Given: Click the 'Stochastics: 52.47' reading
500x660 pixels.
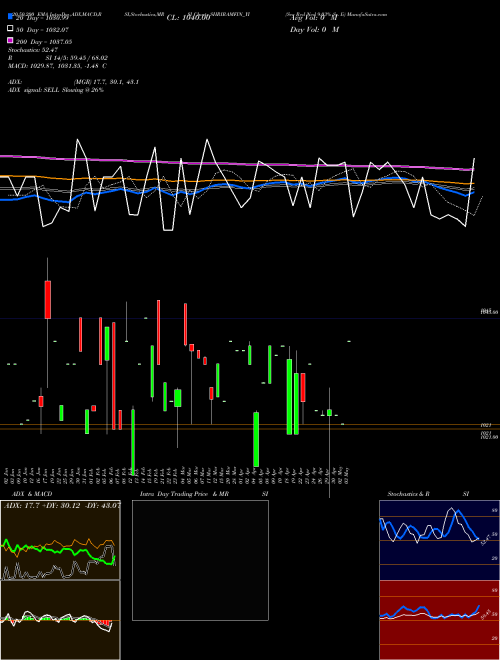Looking at the screenshot, I should [33, 50].
